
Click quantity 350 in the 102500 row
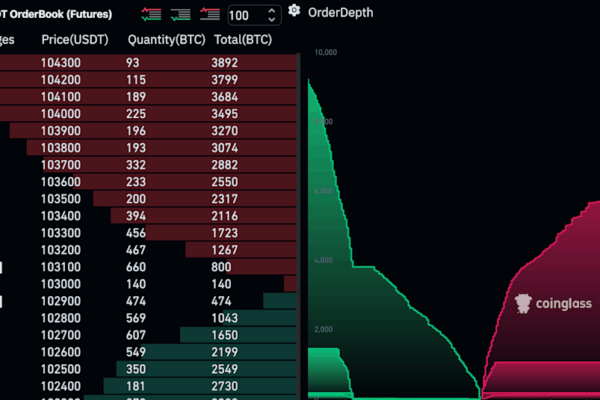[136, 369]
